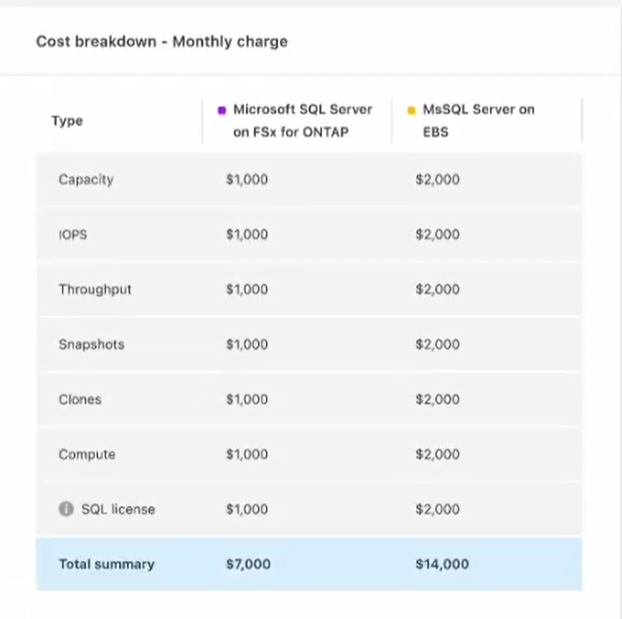This screenshot has height=619, width=622.
Task: Click the Compute cost under EBS column
Action: point(437,455)
